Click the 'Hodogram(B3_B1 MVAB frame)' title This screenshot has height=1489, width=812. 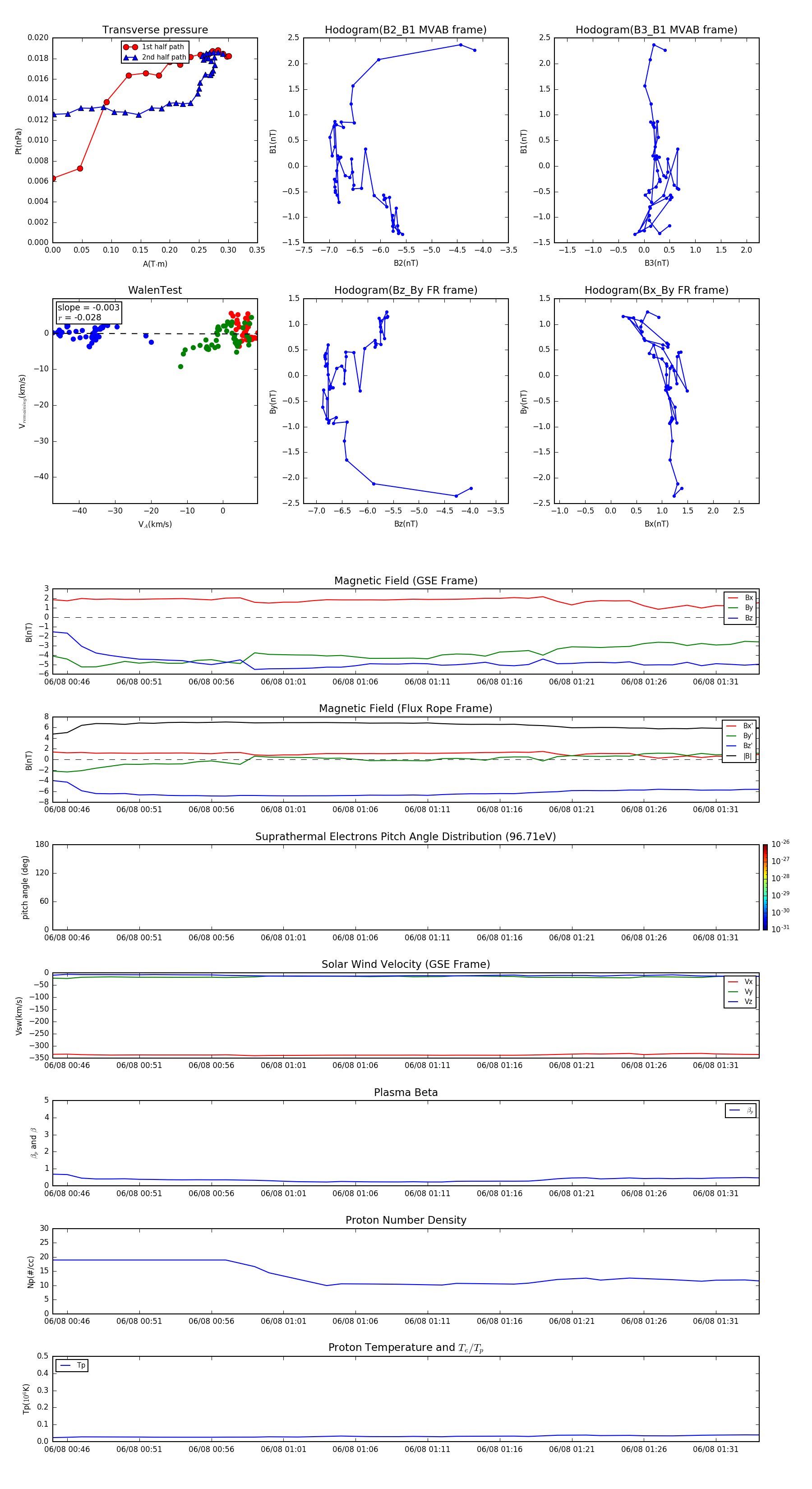[x=656, y=30]
